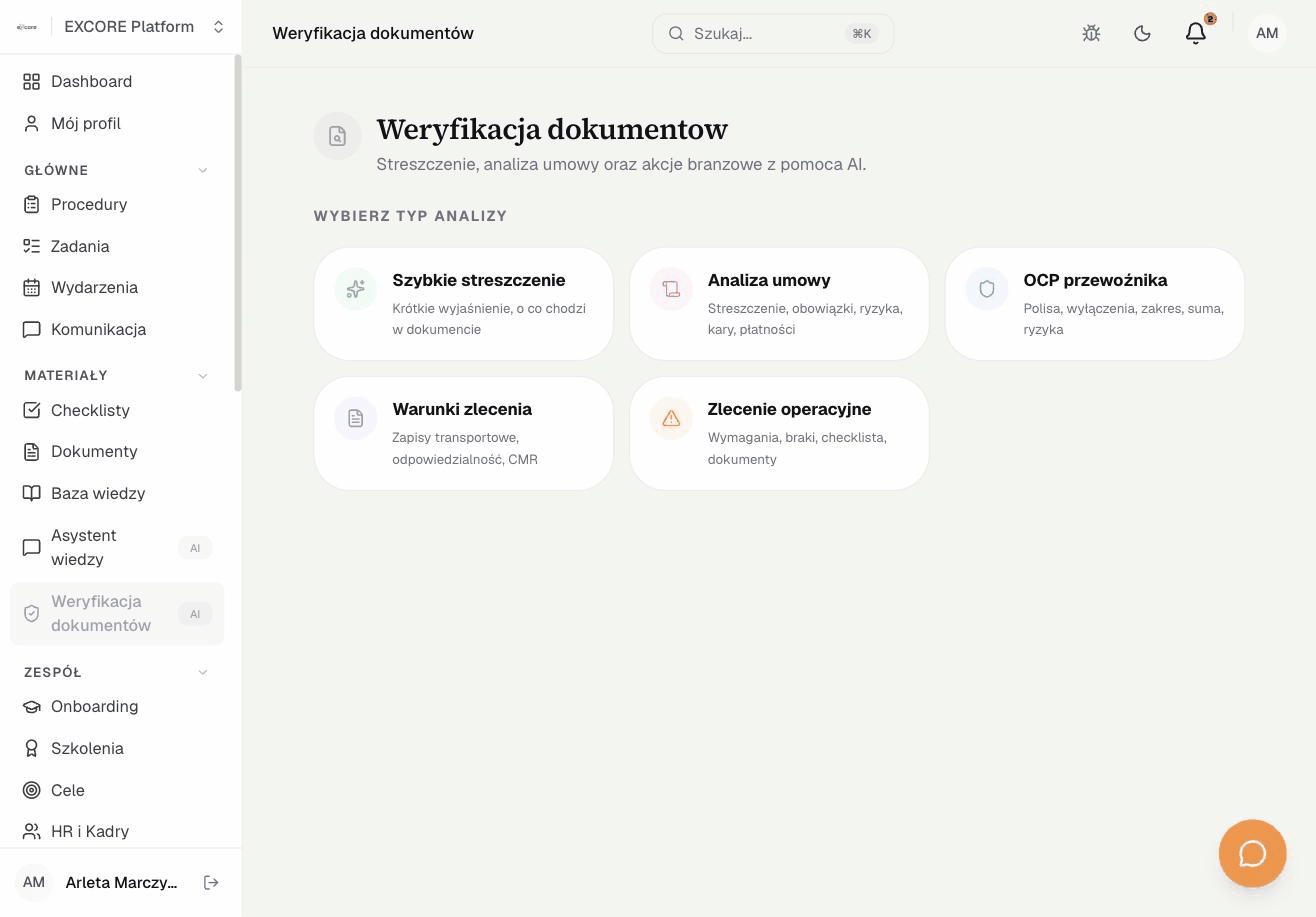Click the Onboarding graduation cap icon

click(x=32, y=707)
